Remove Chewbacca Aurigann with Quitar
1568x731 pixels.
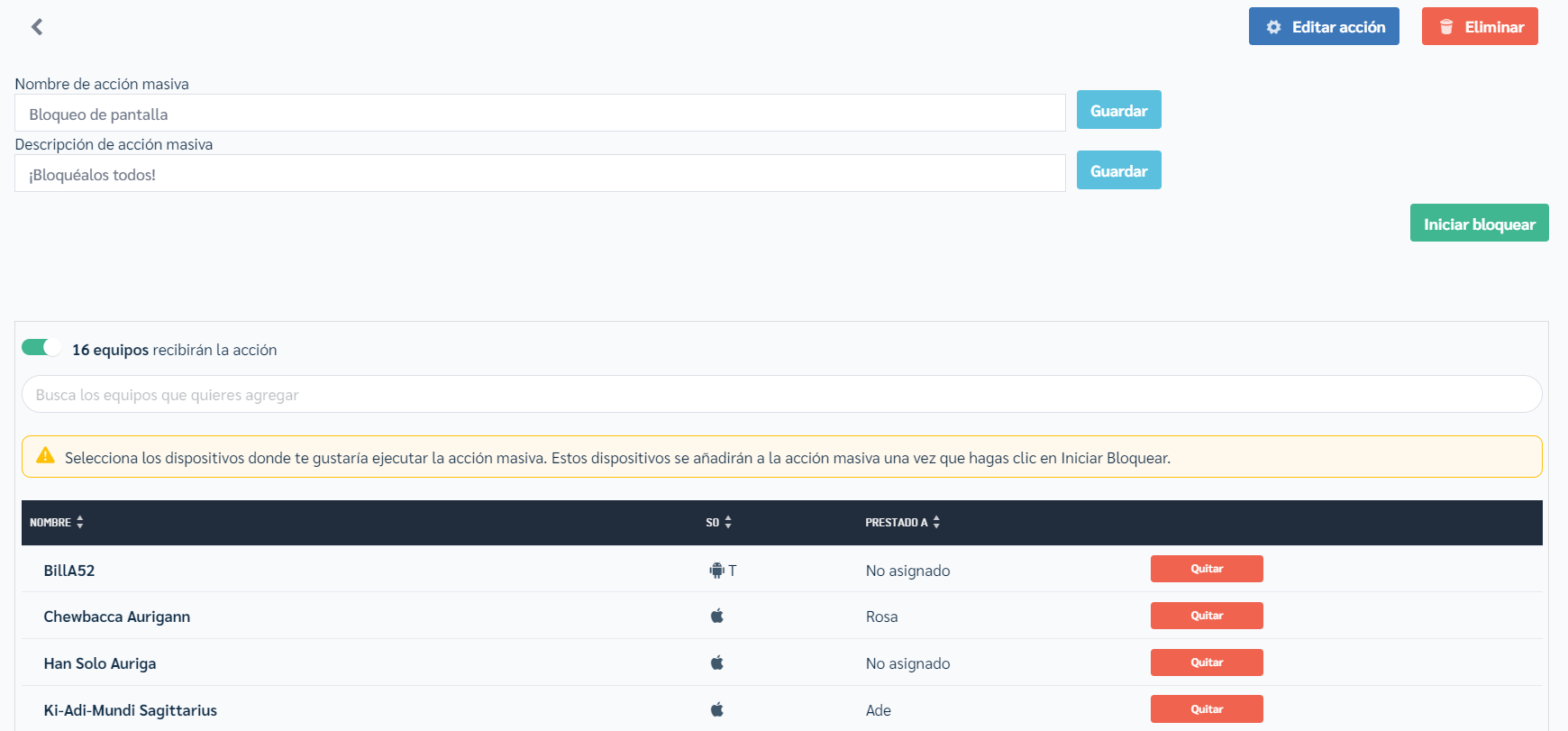point(1207,616)
